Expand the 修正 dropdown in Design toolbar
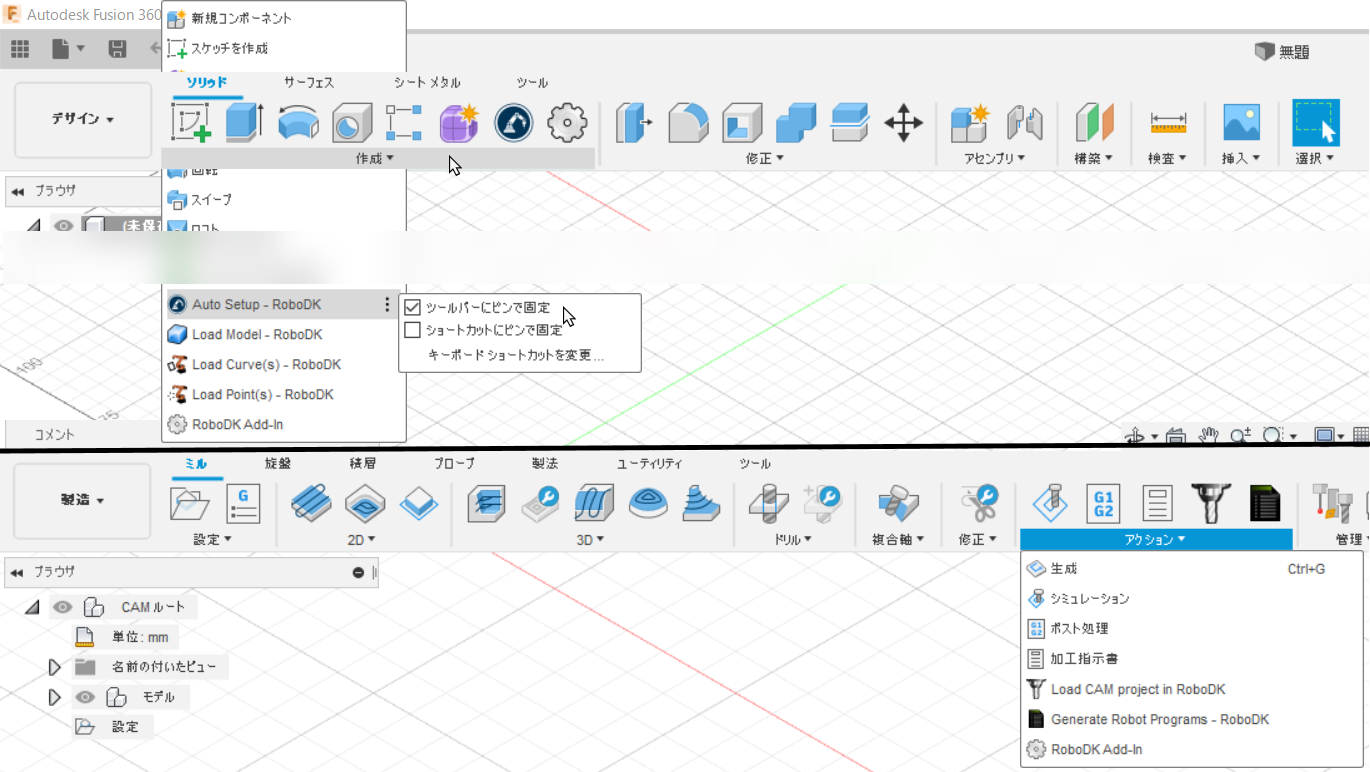1370x772 pixels. [765, 158]
